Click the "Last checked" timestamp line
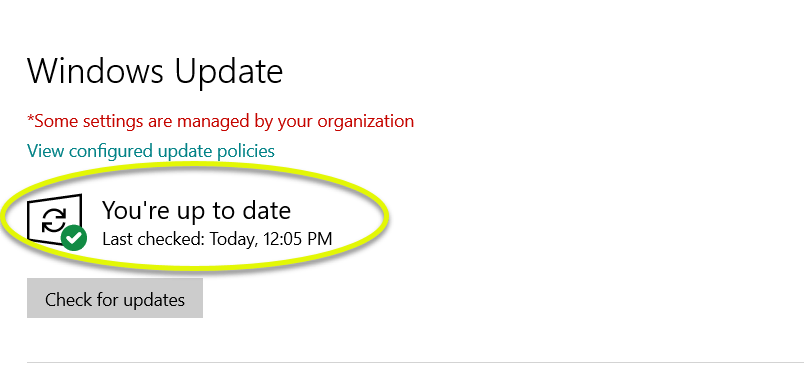Screen dimensions: 804x380 click(x=217, y=239)
